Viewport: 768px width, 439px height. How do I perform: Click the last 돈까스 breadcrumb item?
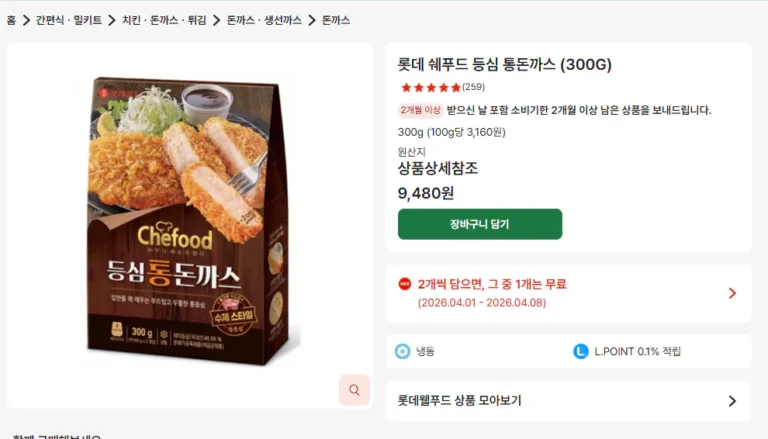pos(336,20)
